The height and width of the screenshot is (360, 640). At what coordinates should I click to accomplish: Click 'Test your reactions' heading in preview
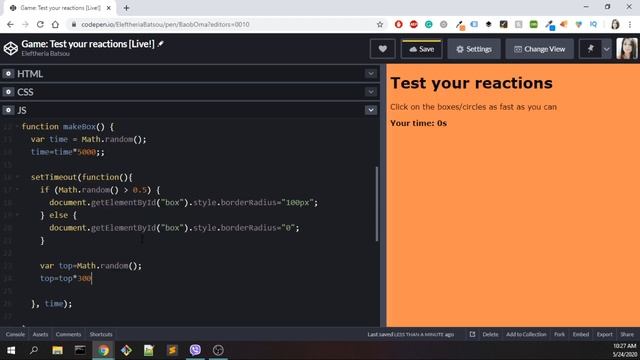point(471,83)
